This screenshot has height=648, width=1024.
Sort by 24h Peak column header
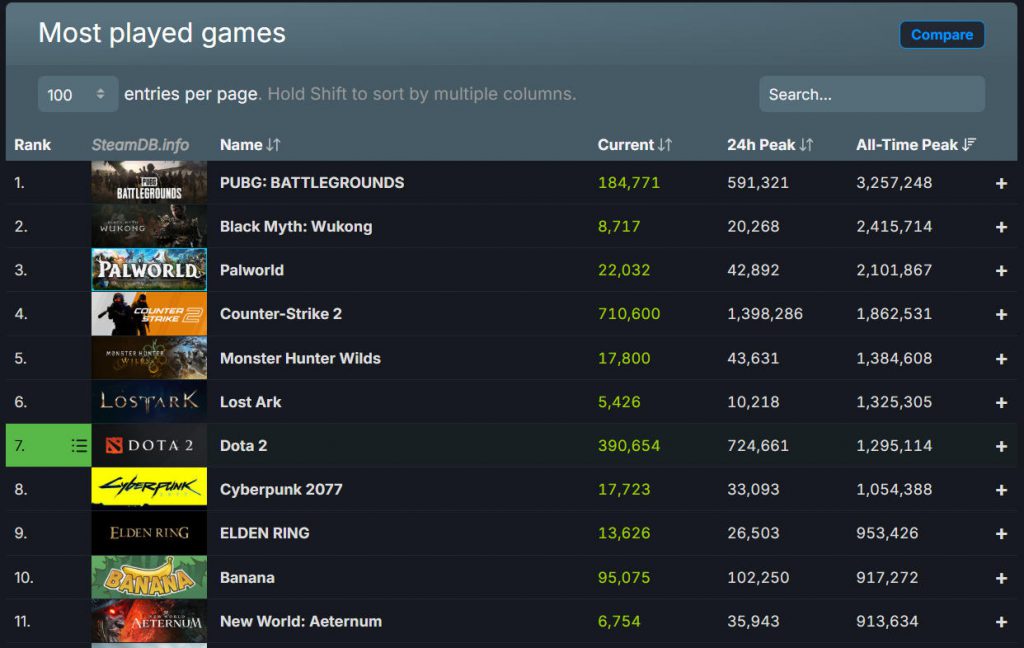point(769,145)
